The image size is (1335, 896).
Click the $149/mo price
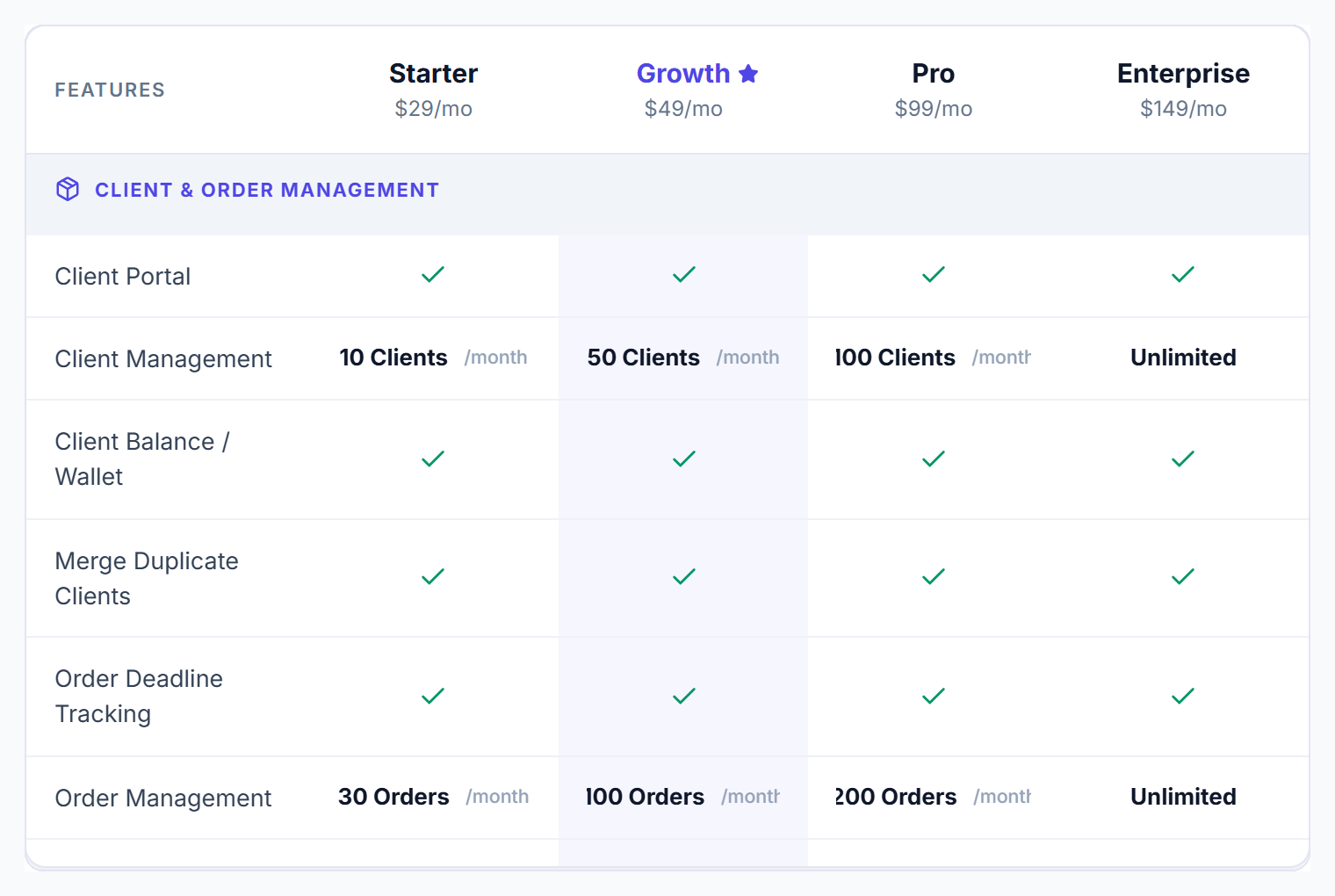click(1183, 109)
